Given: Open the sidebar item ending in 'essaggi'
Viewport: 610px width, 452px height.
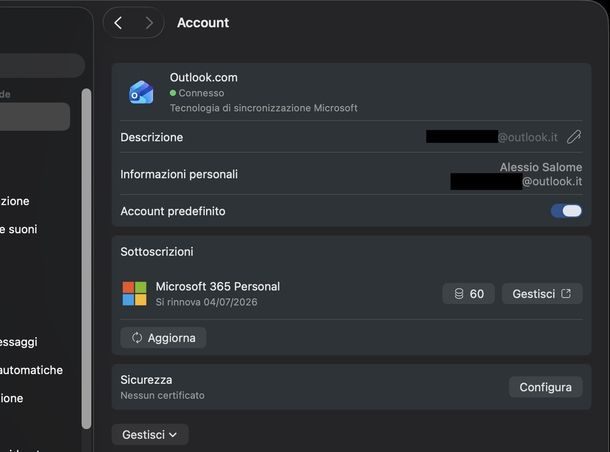Looking at the screenshot, I should point(19,342).
